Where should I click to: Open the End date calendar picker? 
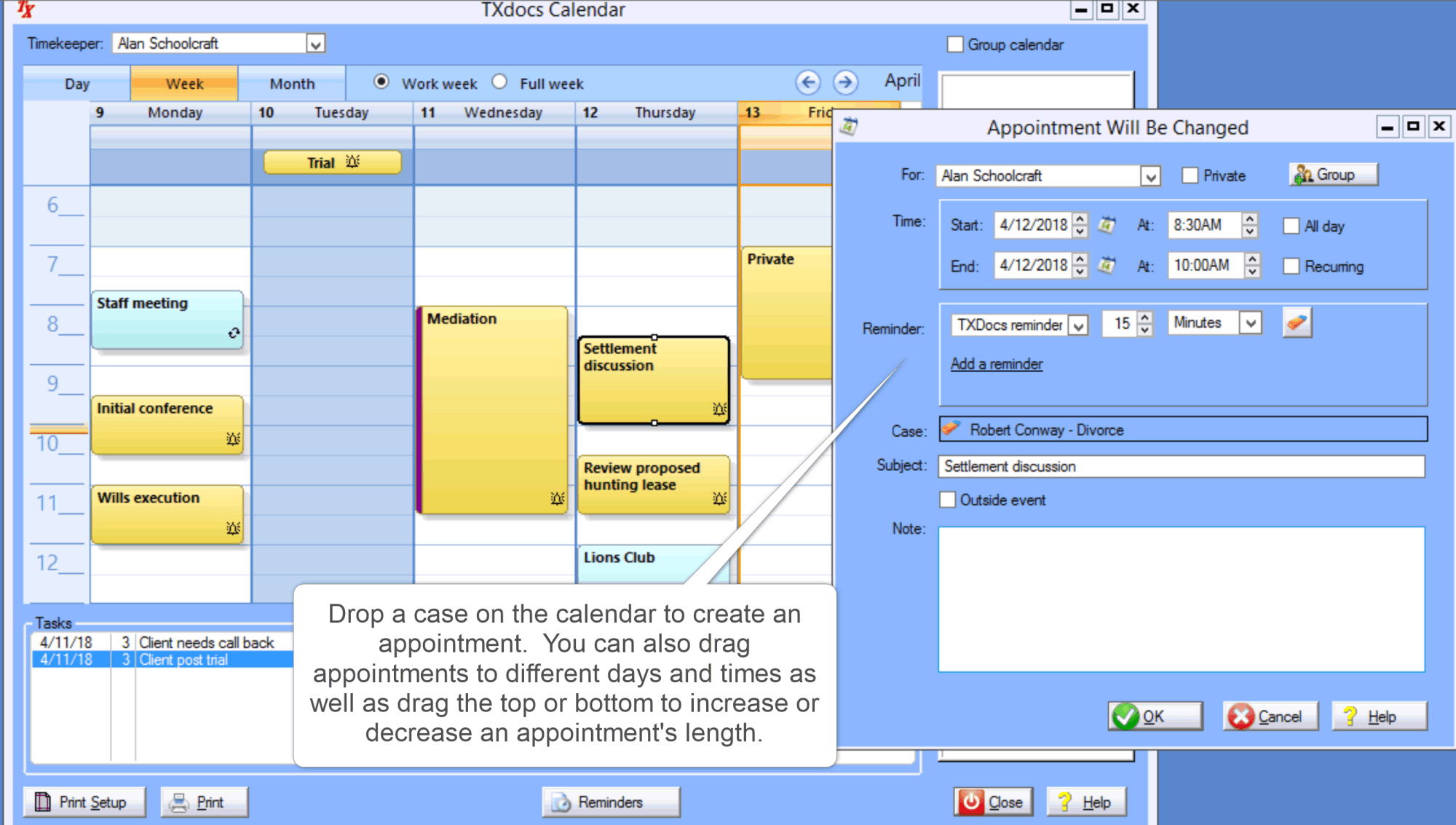[x=1106, y=265]
